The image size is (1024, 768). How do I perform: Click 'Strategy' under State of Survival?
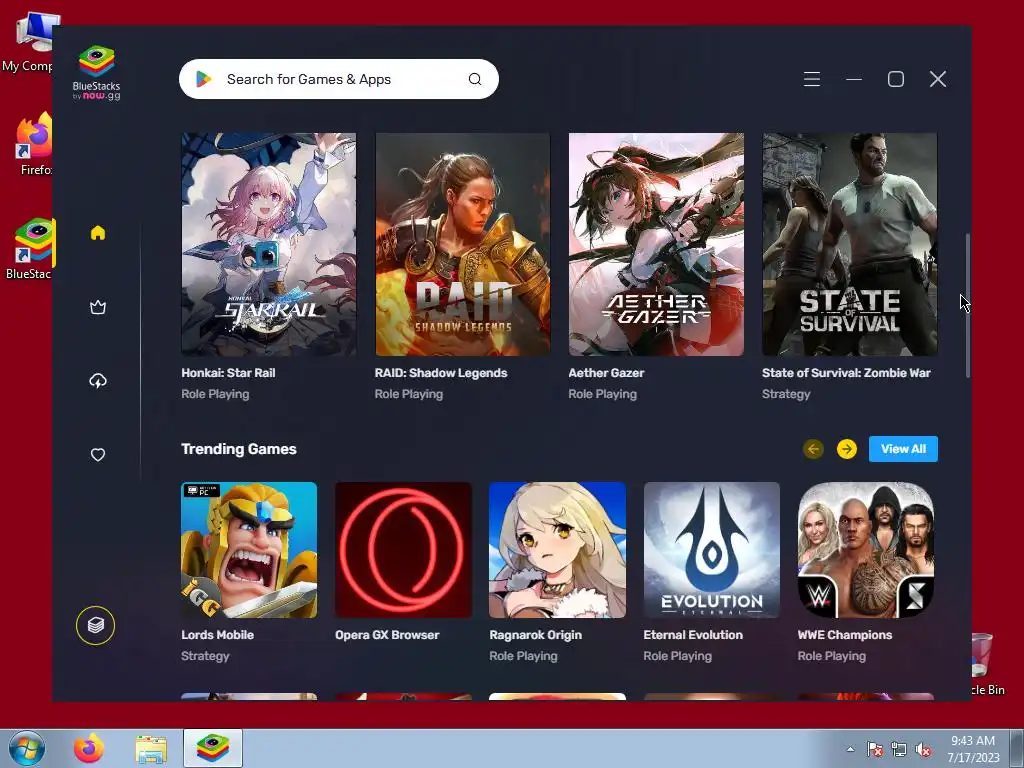click(x=786, y=394)
